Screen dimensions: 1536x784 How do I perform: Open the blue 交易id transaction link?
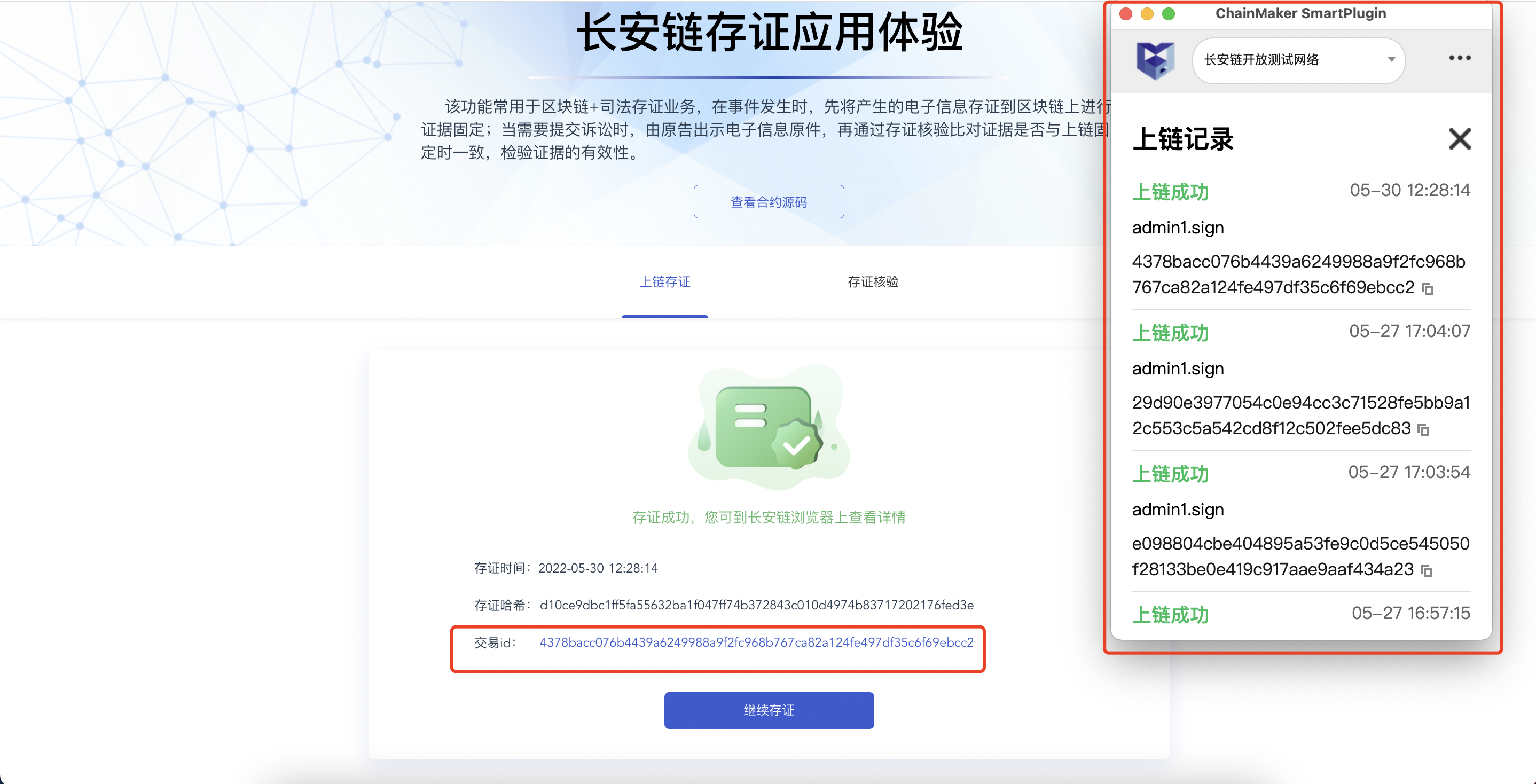point(756,642)
